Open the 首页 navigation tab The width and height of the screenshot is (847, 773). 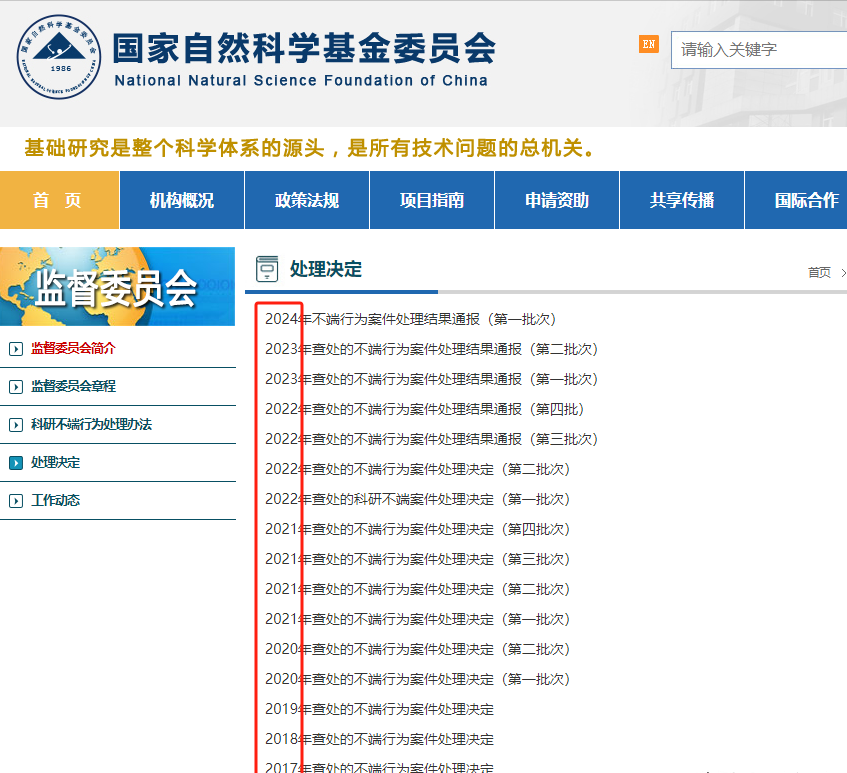pyautogui.click(x=58, y=200)
